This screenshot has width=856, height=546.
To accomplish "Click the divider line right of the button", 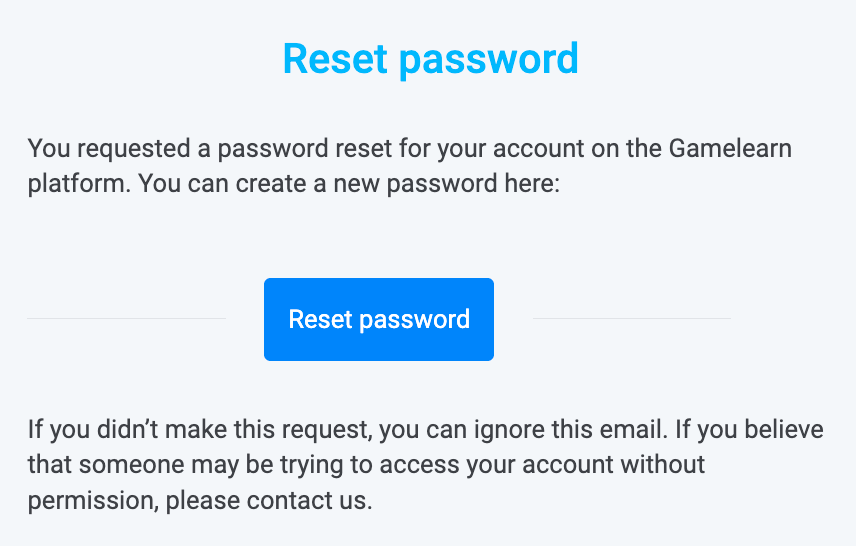I will coord(632,318).
